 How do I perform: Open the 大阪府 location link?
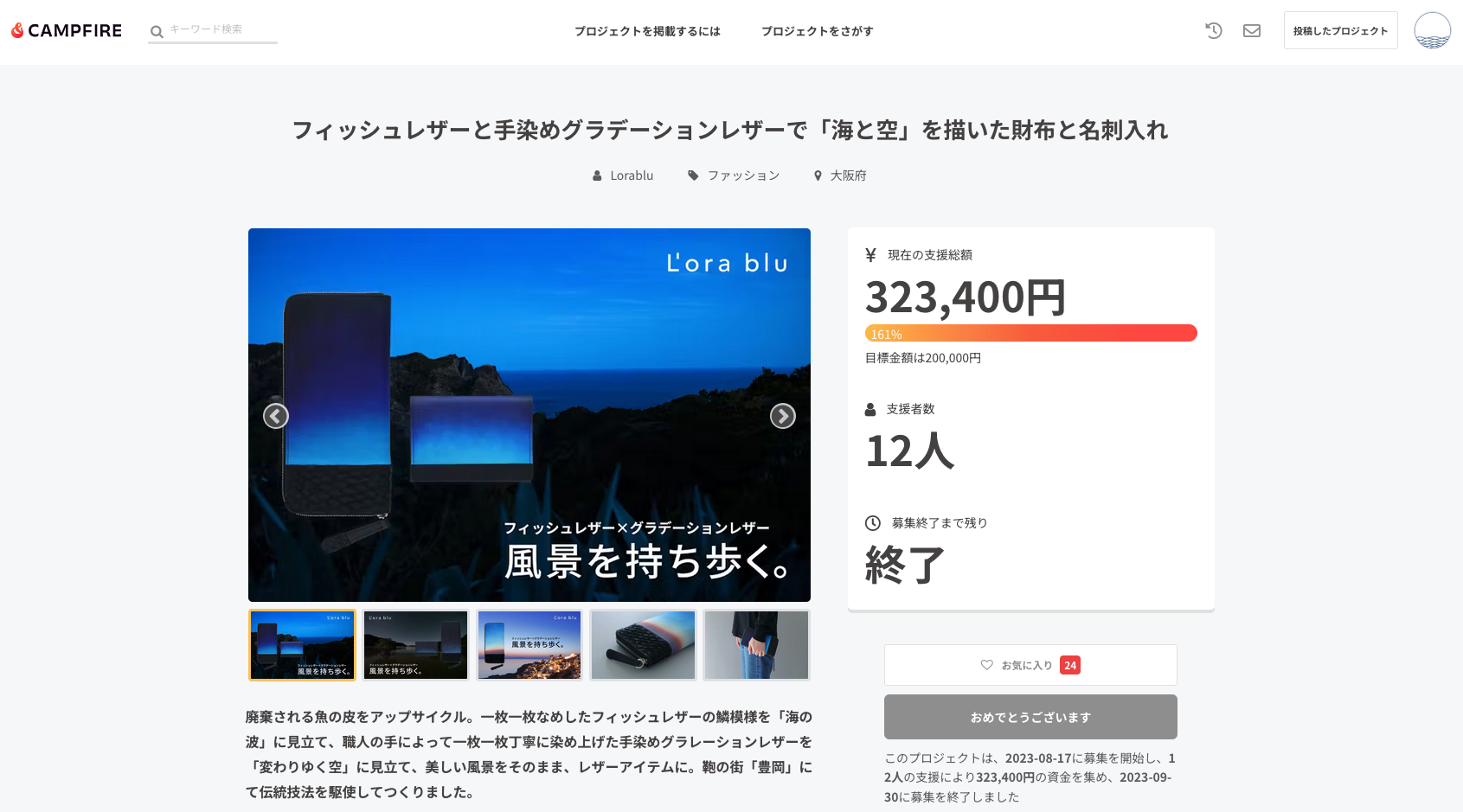tap(847, 176)
